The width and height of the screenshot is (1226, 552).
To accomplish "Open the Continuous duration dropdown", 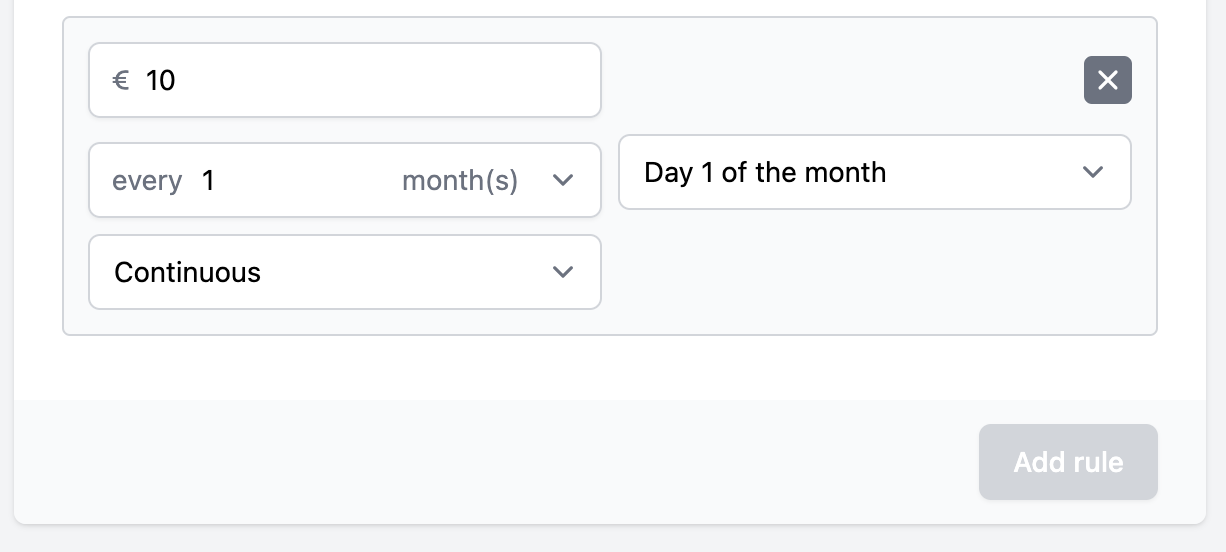I will pos(345,272).
